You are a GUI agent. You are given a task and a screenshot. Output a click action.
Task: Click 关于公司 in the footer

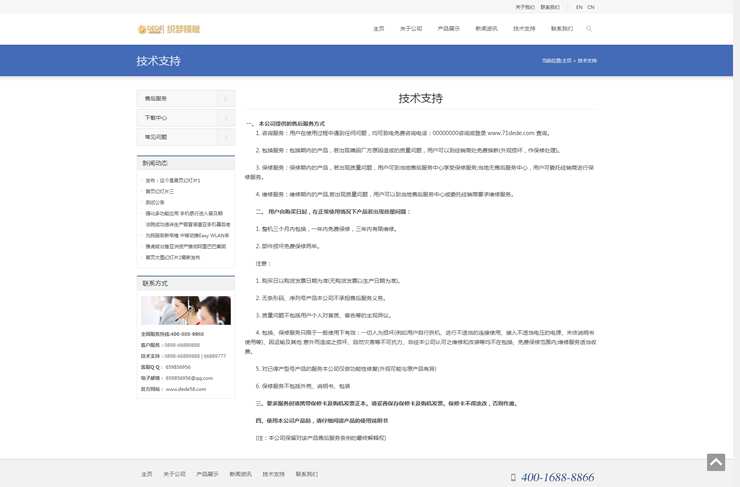point(174,474)
